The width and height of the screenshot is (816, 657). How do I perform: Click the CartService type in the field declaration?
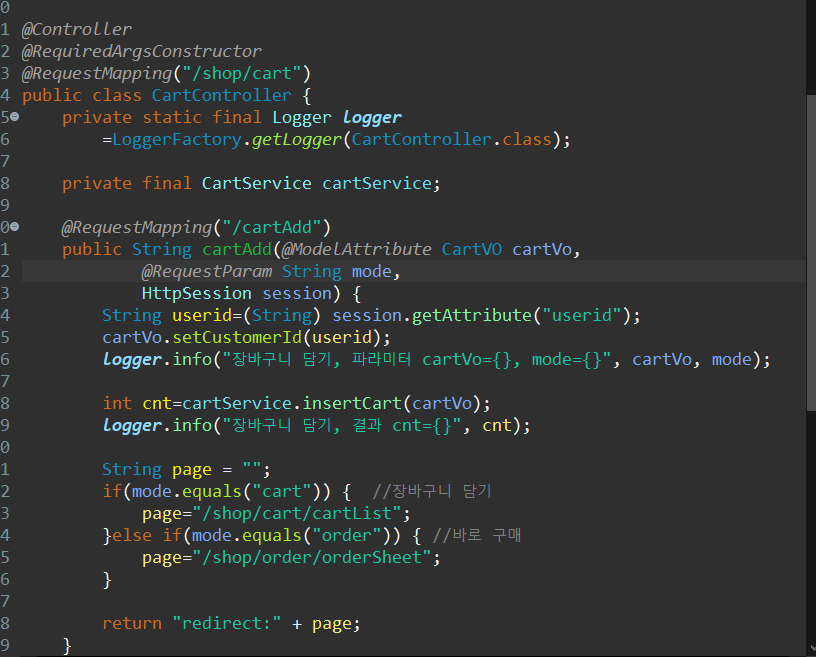coord(257,183)
